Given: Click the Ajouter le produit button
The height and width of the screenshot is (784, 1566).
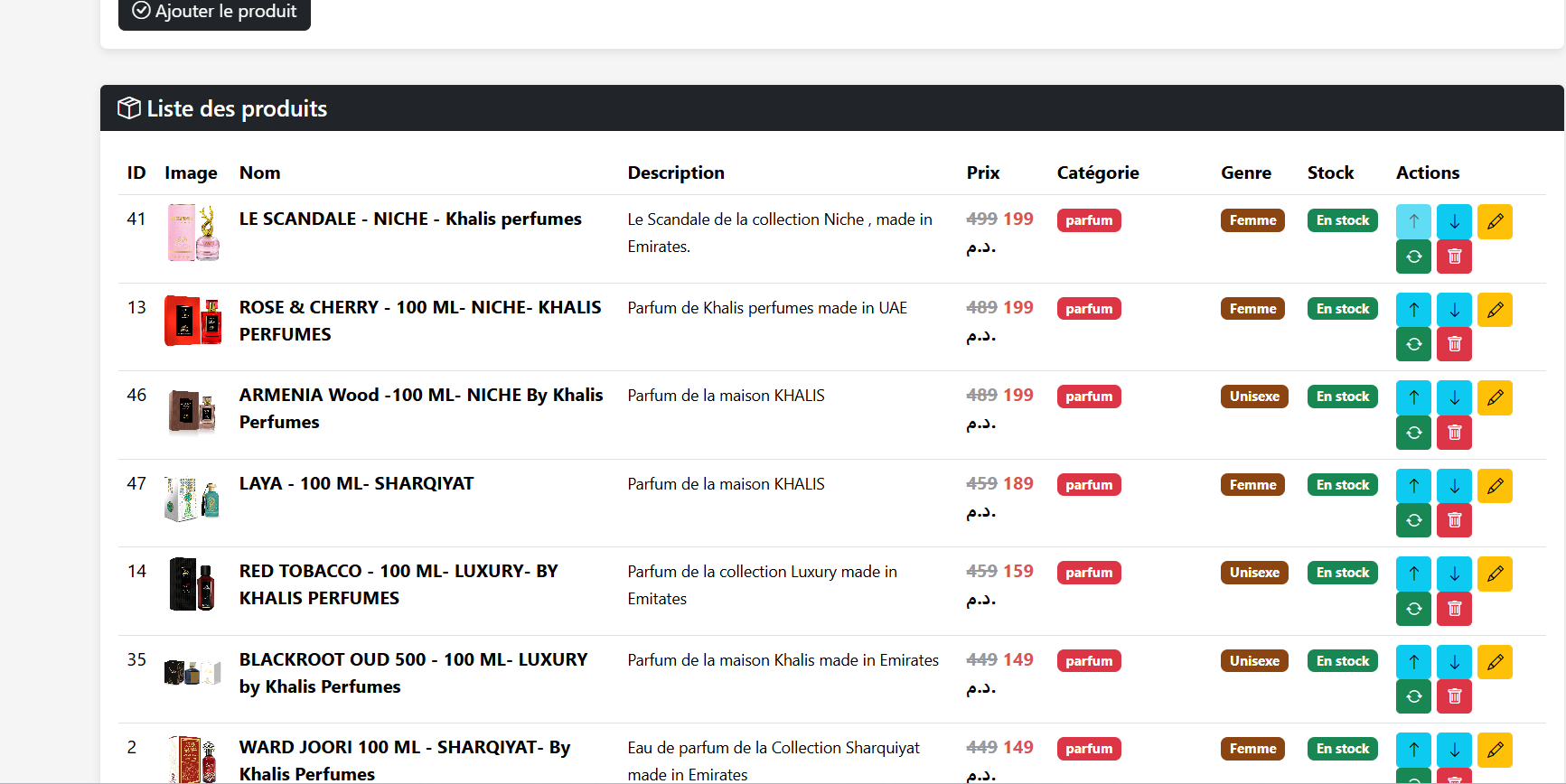Looking at the screenshot, I should click(x=214, y=12).
